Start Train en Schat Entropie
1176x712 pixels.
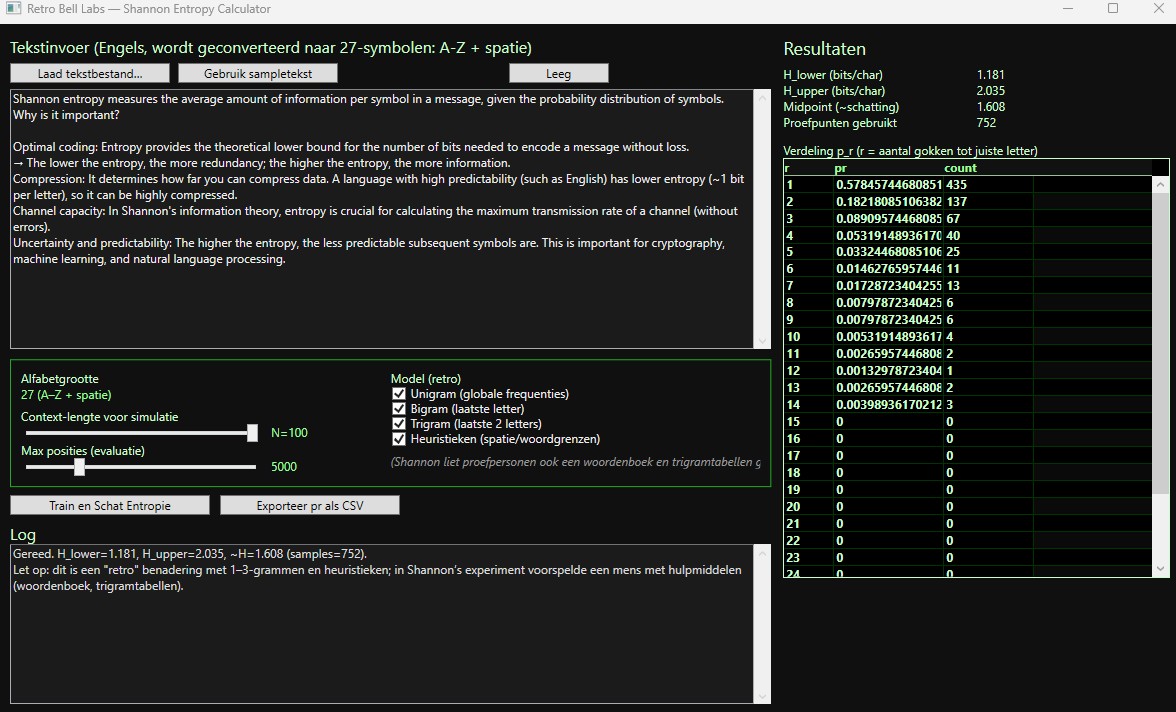point(110,505)
